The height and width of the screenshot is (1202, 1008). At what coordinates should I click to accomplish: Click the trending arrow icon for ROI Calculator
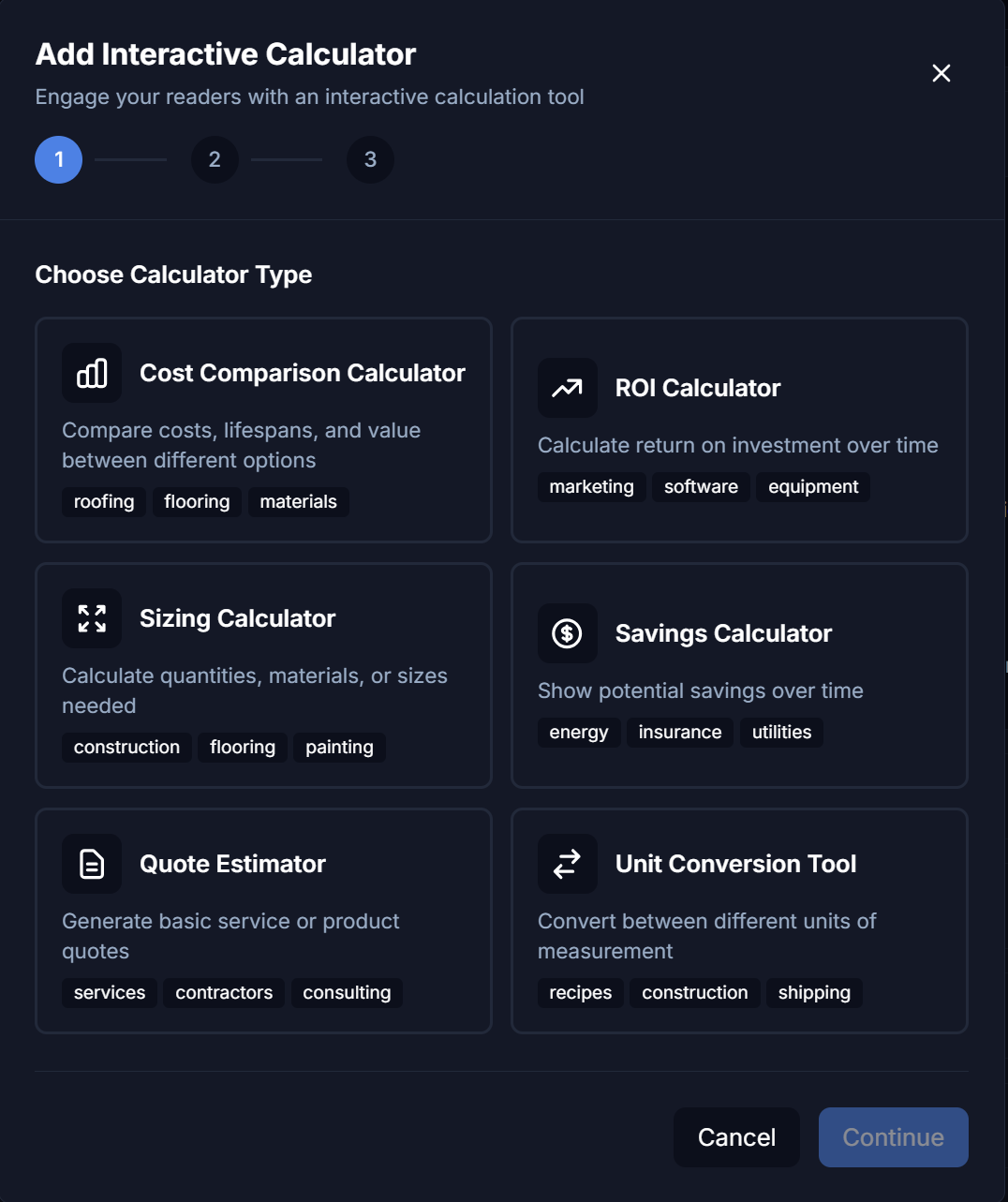coord(567,387)
